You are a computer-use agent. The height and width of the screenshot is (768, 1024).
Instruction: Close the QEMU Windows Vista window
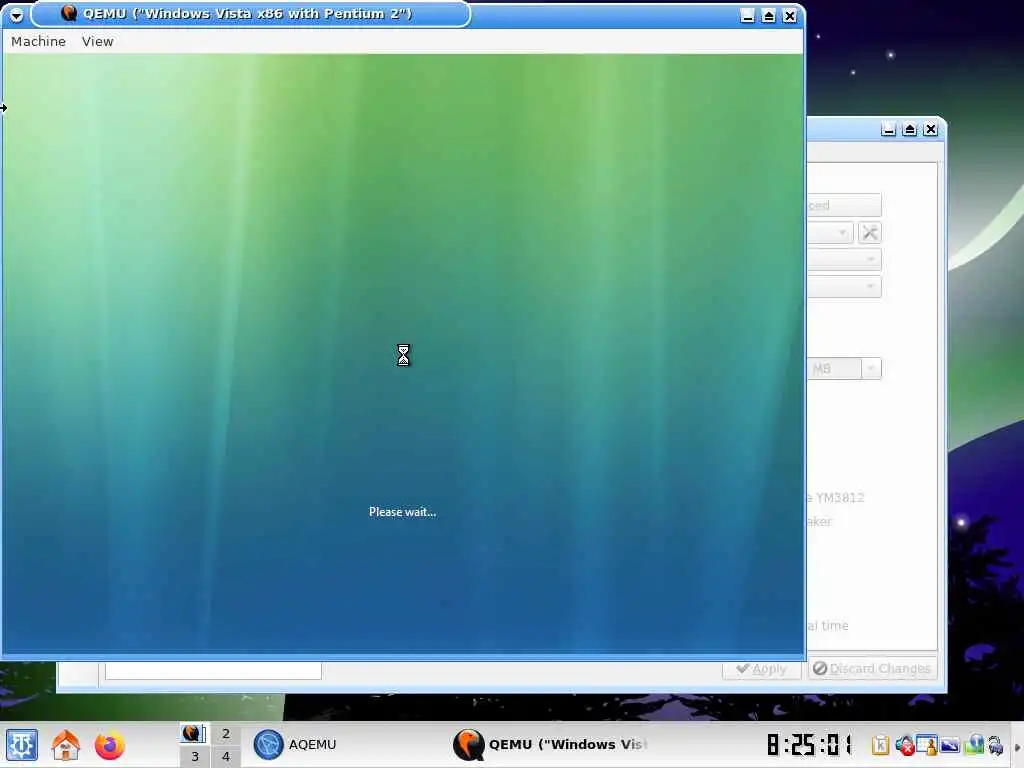[x=790, y=16]
